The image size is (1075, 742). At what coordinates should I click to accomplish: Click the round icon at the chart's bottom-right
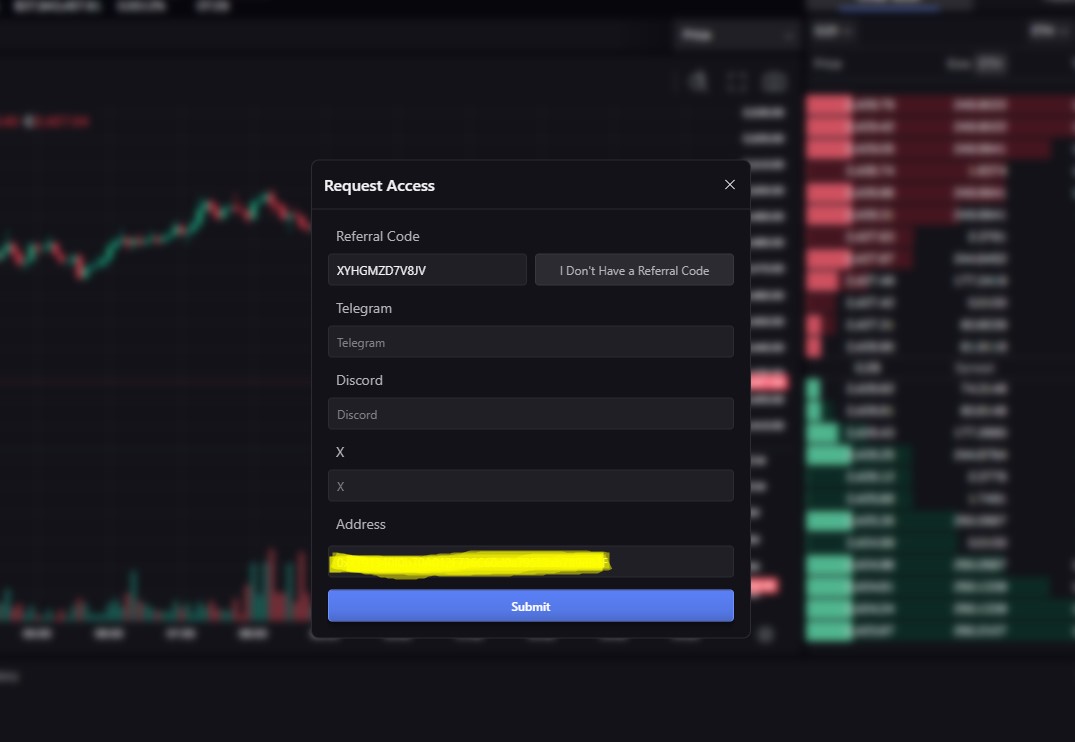pos(766,634)
